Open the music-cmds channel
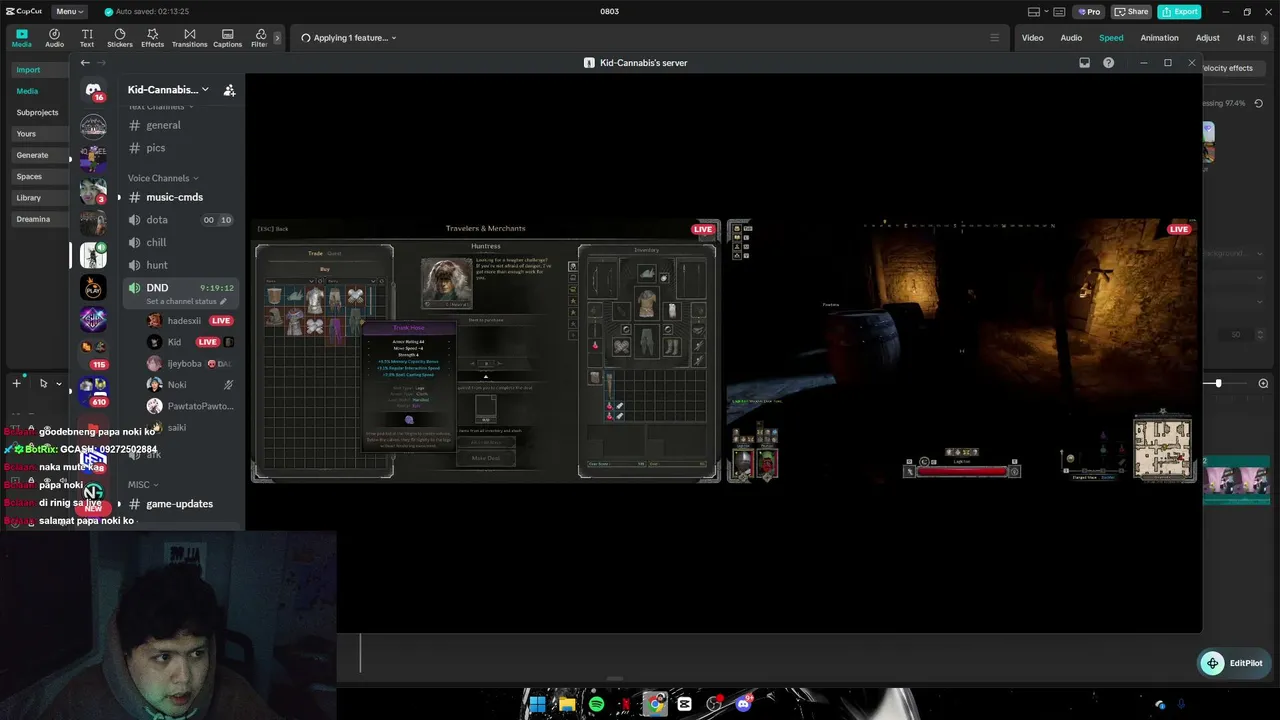1280x720 pixels. click(174, 197)
